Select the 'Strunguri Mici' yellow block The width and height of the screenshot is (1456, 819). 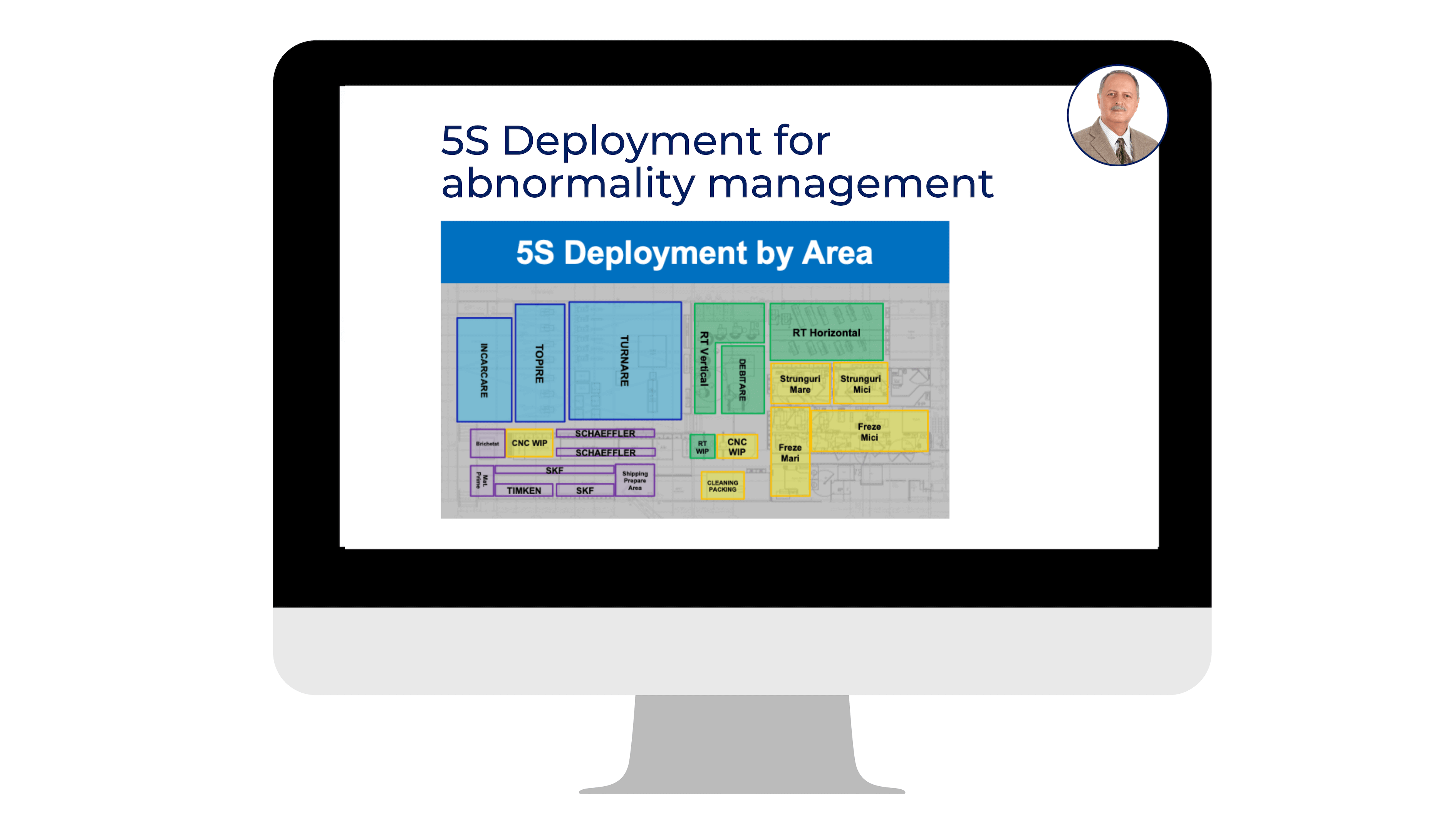(860, 384)
